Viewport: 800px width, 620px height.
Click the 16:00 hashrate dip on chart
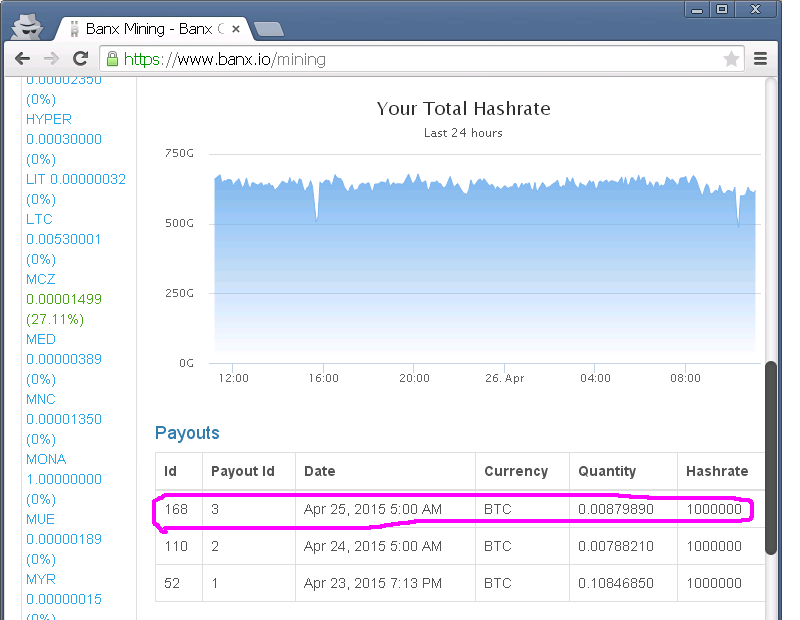[316, 214]
